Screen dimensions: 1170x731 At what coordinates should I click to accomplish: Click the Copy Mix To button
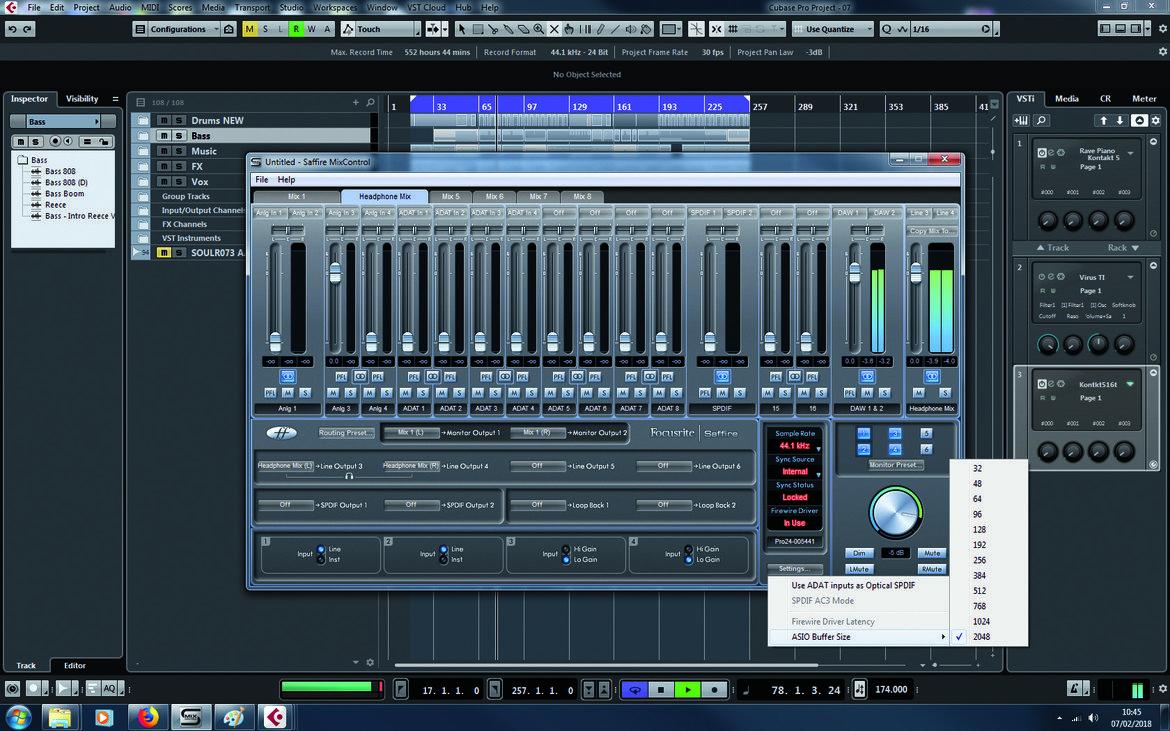(930, 231)
